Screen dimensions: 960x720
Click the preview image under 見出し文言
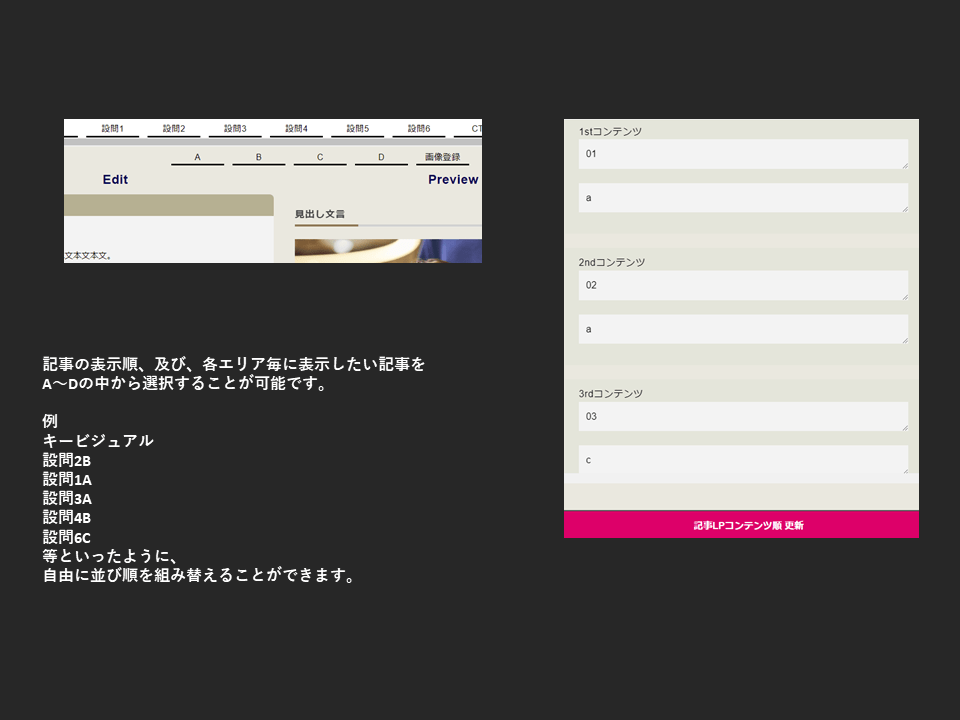[x=388, y=251]
